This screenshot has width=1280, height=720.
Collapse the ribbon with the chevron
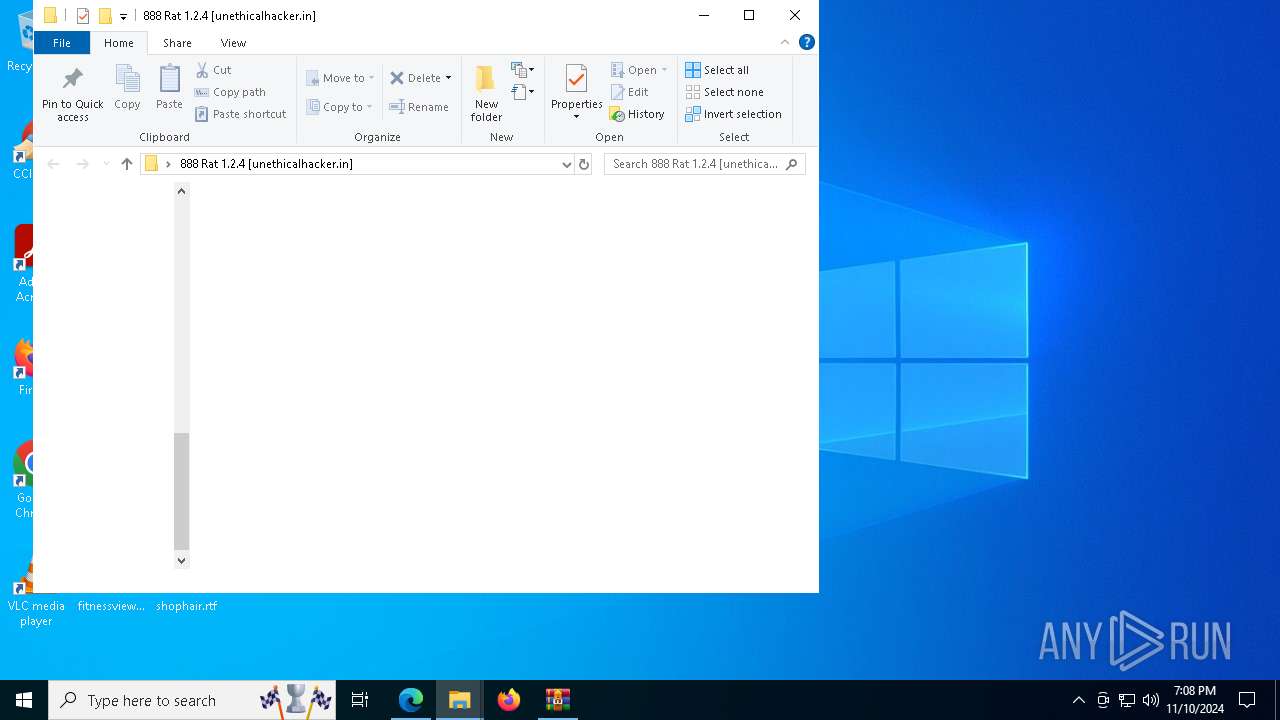tap(785, 42)
